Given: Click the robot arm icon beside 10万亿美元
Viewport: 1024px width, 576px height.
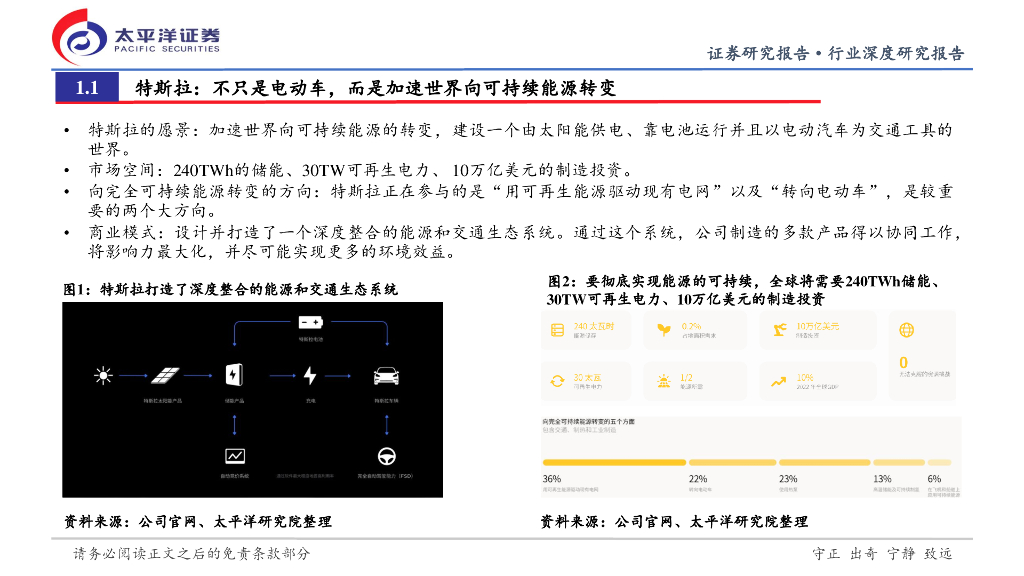Looking at the screenshot, I should coord(779,330).
